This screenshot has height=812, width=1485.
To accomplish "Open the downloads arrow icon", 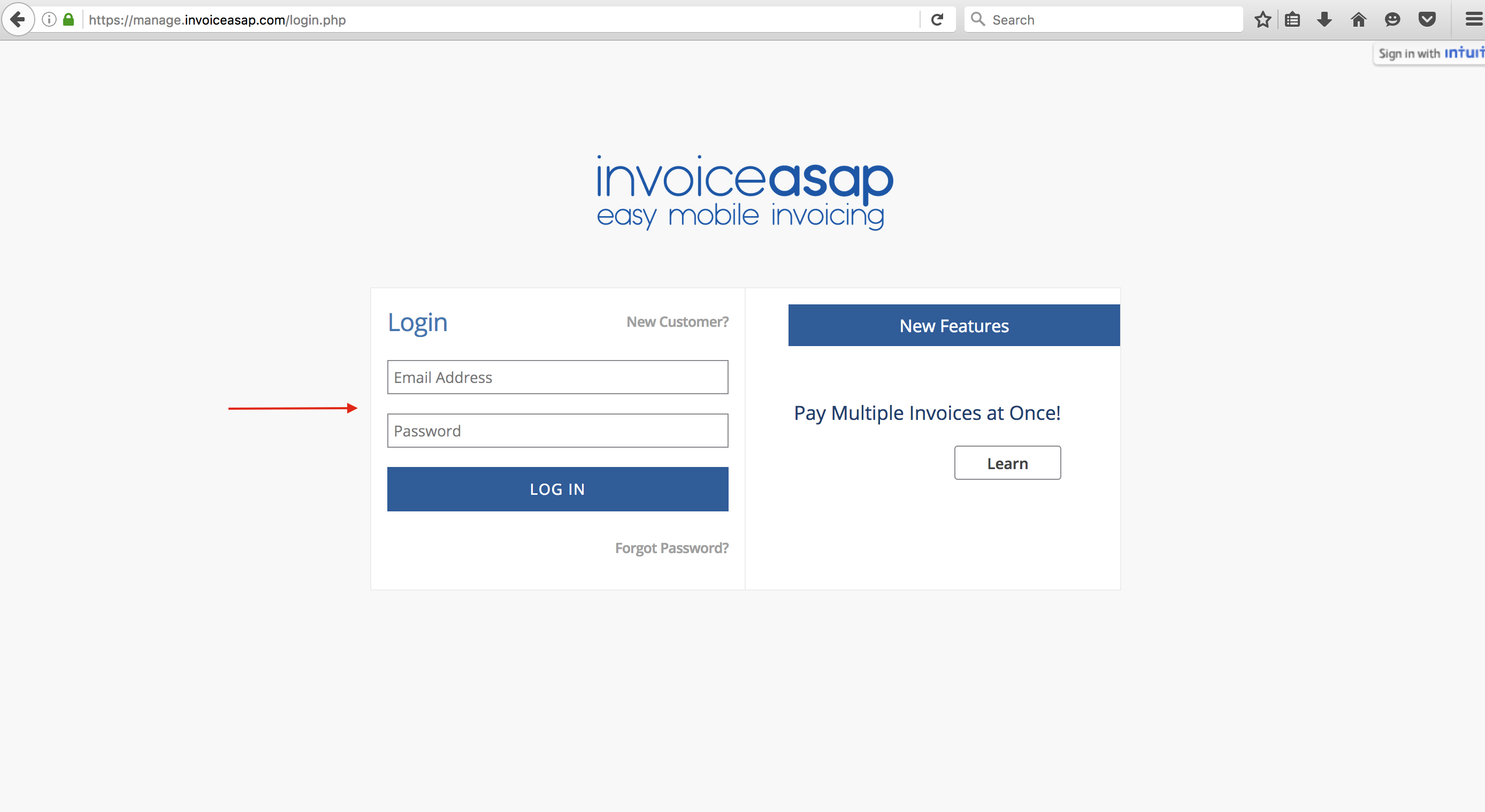I will tap(1325, 20).
